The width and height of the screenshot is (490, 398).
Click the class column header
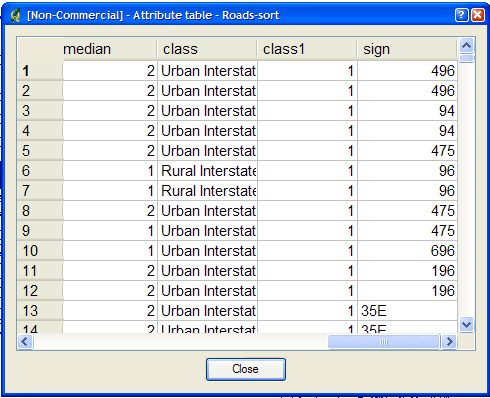pos(207,49)
